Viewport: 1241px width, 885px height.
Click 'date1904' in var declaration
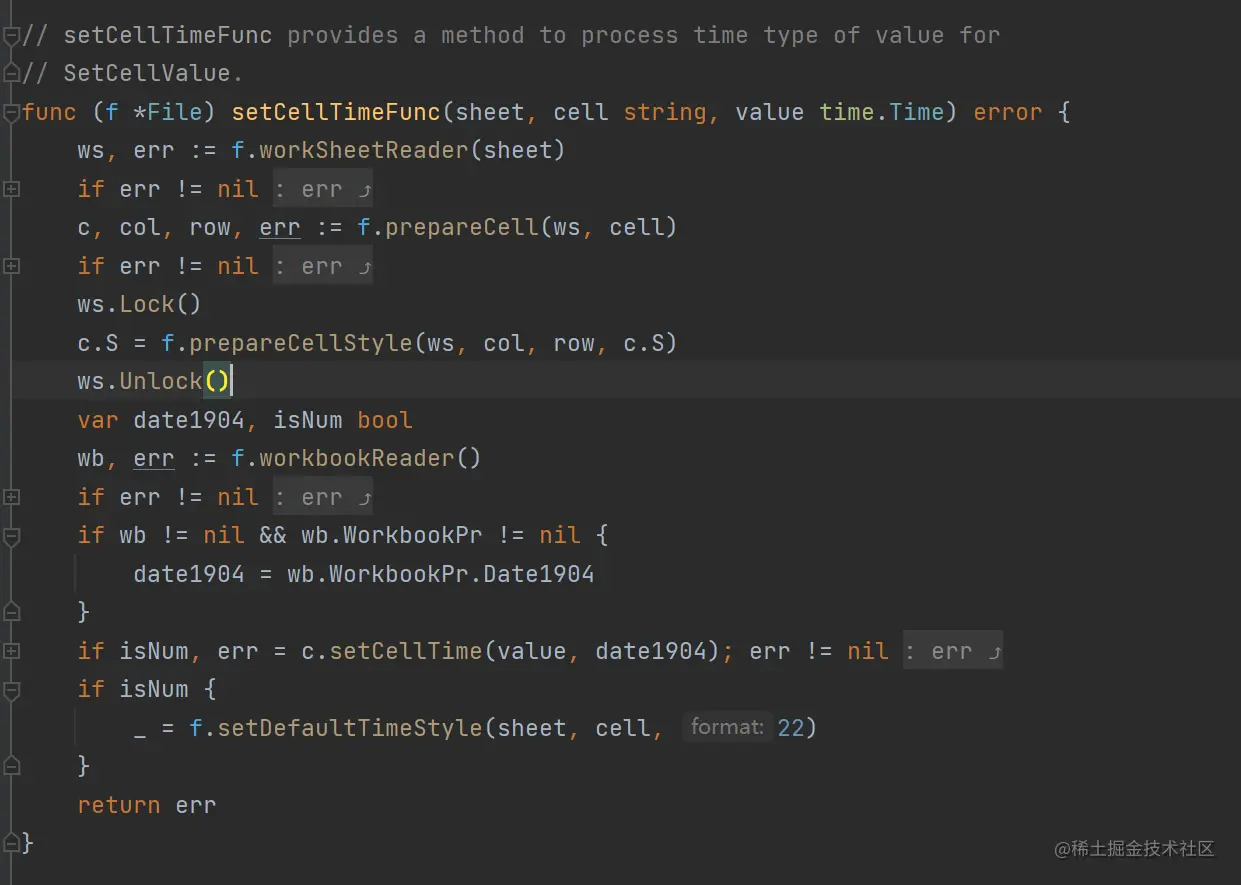click(x=189, y=420)
